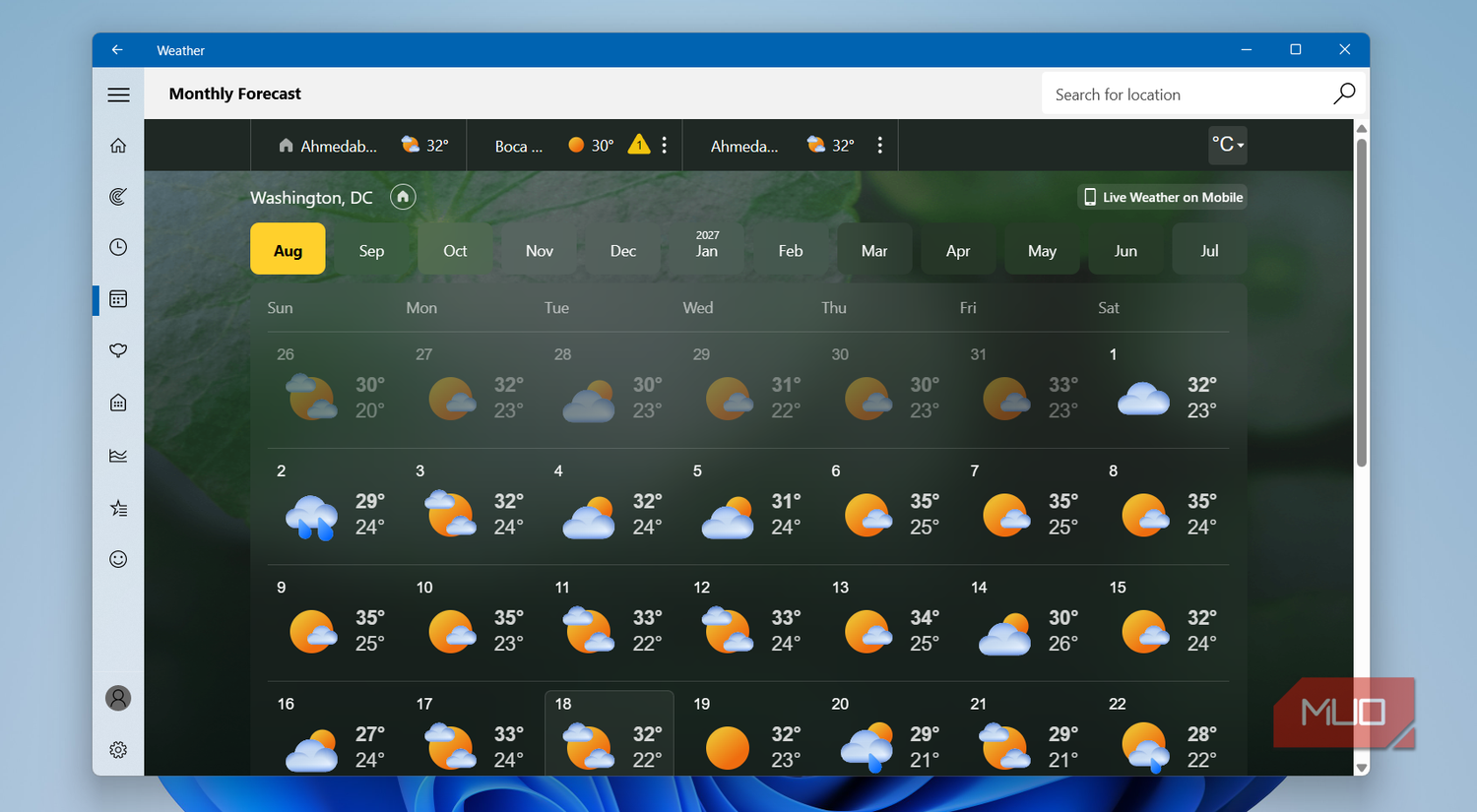Select the Aug month tab
This screenshot has width=1477, height=812.
pyautogui.click(x=288, y=249)
